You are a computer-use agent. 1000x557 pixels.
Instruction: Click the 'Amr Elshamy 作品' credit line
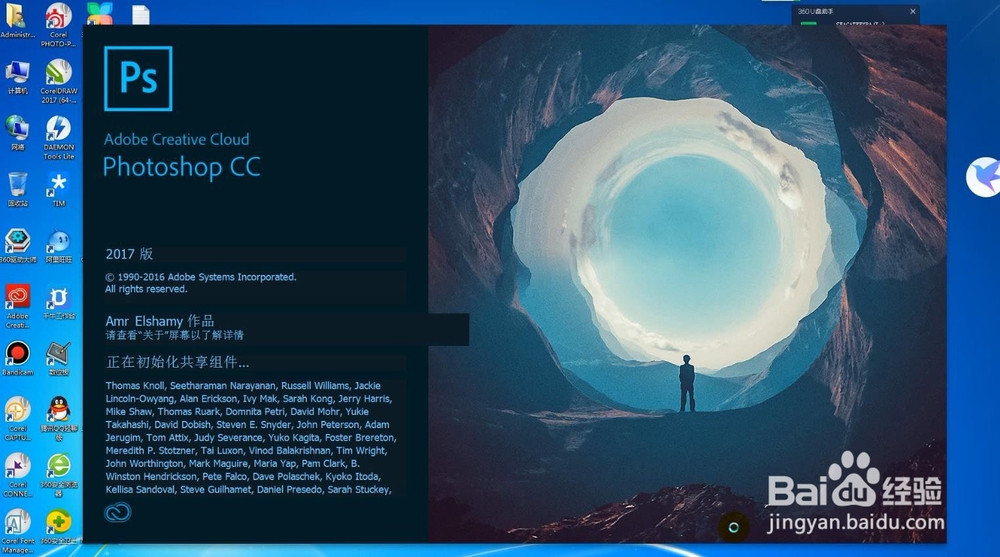pyautogui.click(x=160, y=321)
